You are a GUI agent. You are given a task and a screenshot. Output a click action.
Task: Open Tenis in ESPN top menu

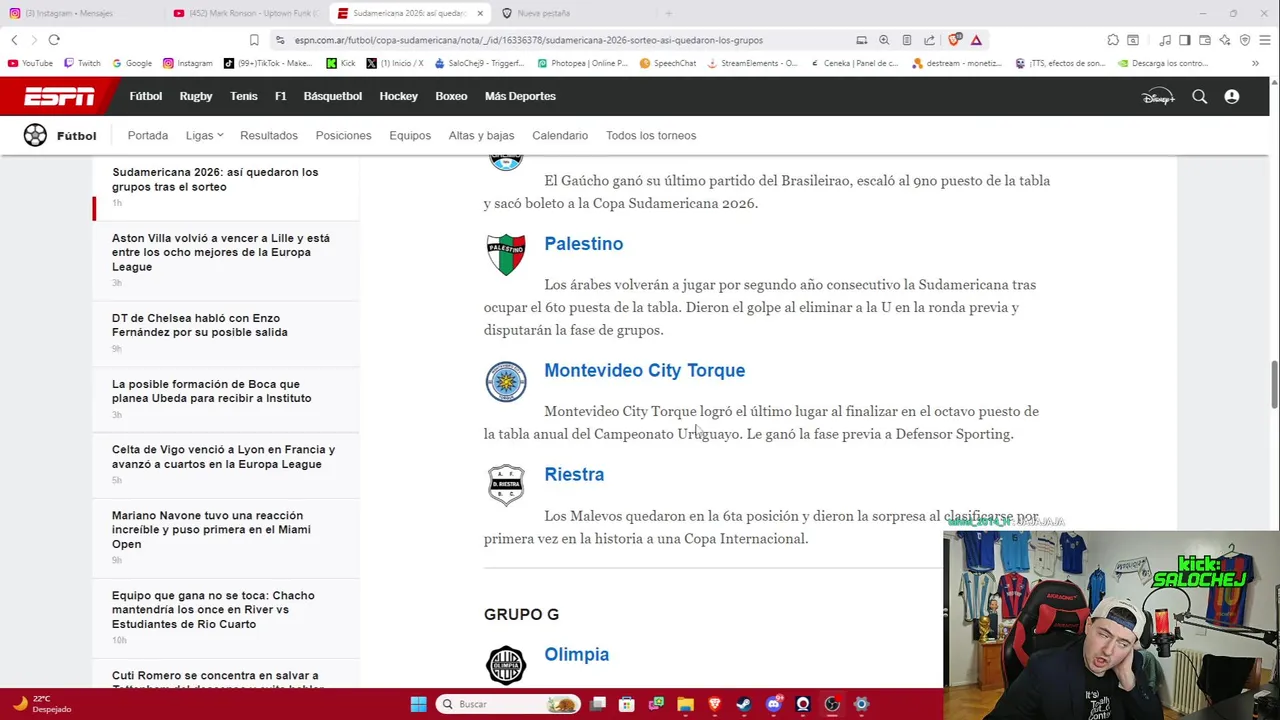click(x=244, y=96)
